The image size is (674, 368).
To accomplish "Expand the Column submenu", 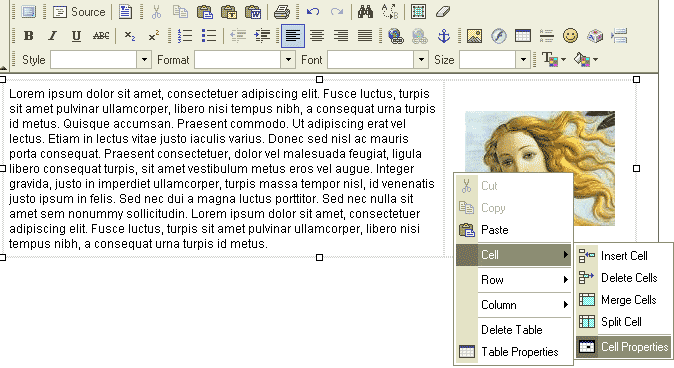I will pyautogui.click(x=514, y=305).
